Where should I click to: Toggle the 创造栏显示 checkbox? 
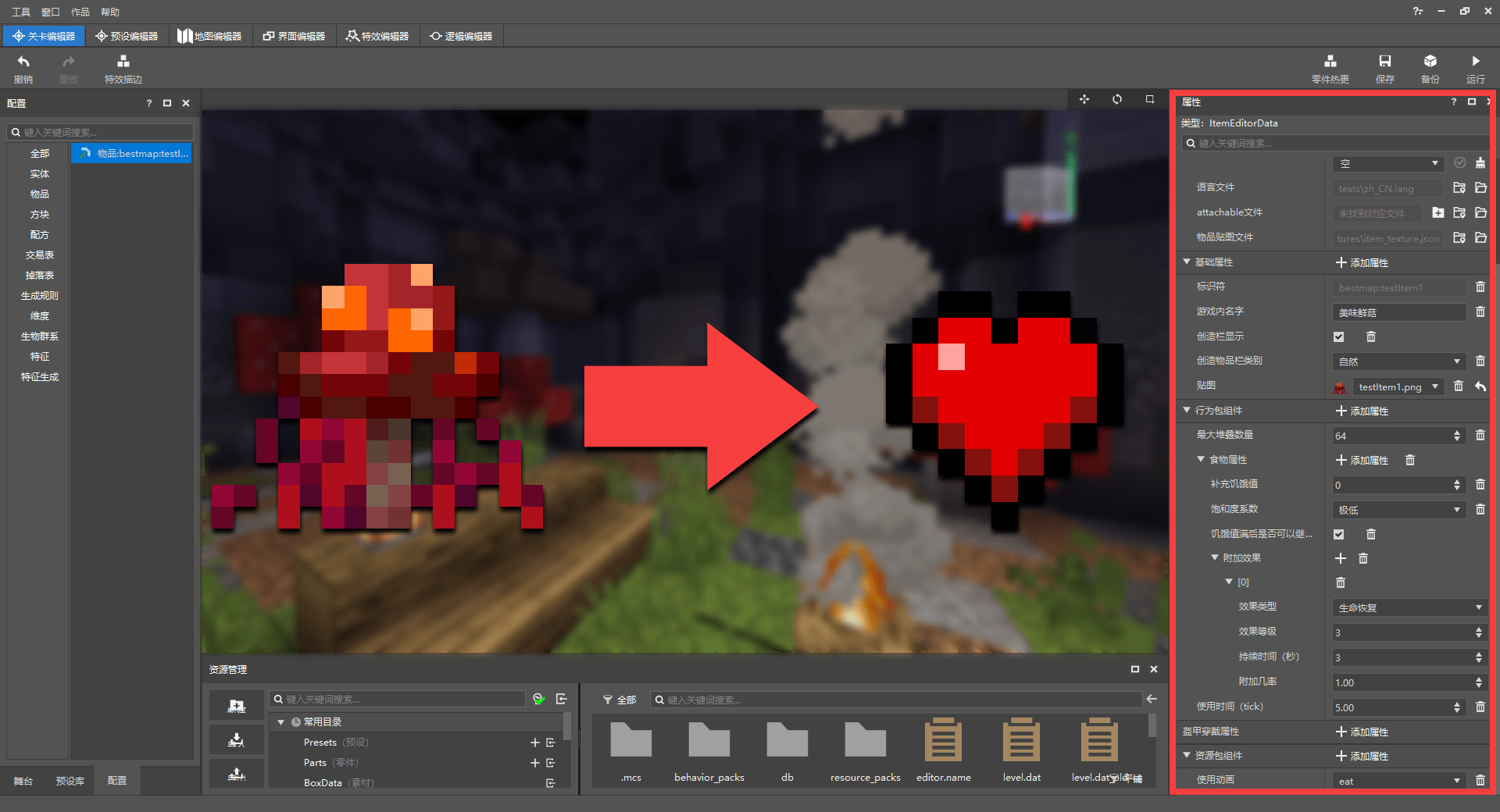coord(1339,337)
